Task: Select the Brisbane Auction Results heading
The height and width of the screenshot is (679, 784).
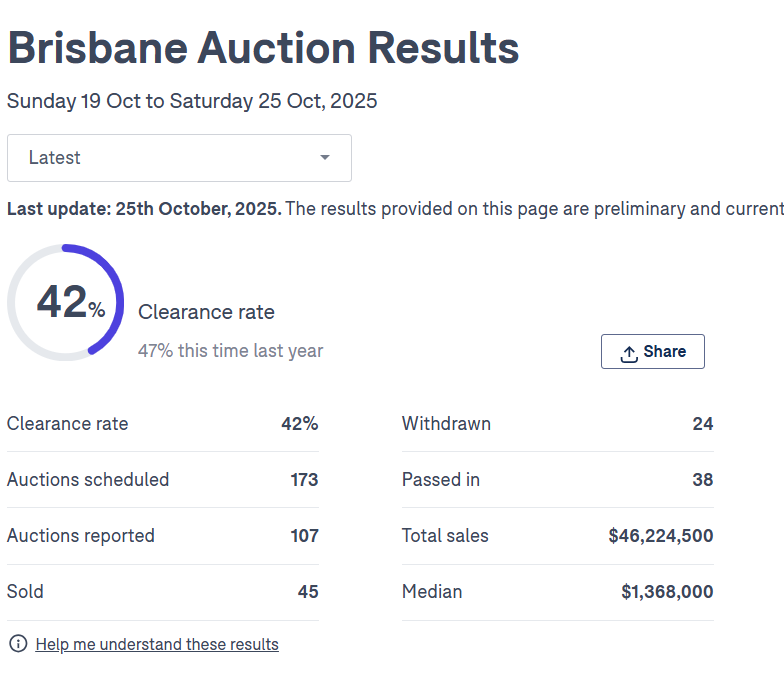Action: click(x=263, y=47)
